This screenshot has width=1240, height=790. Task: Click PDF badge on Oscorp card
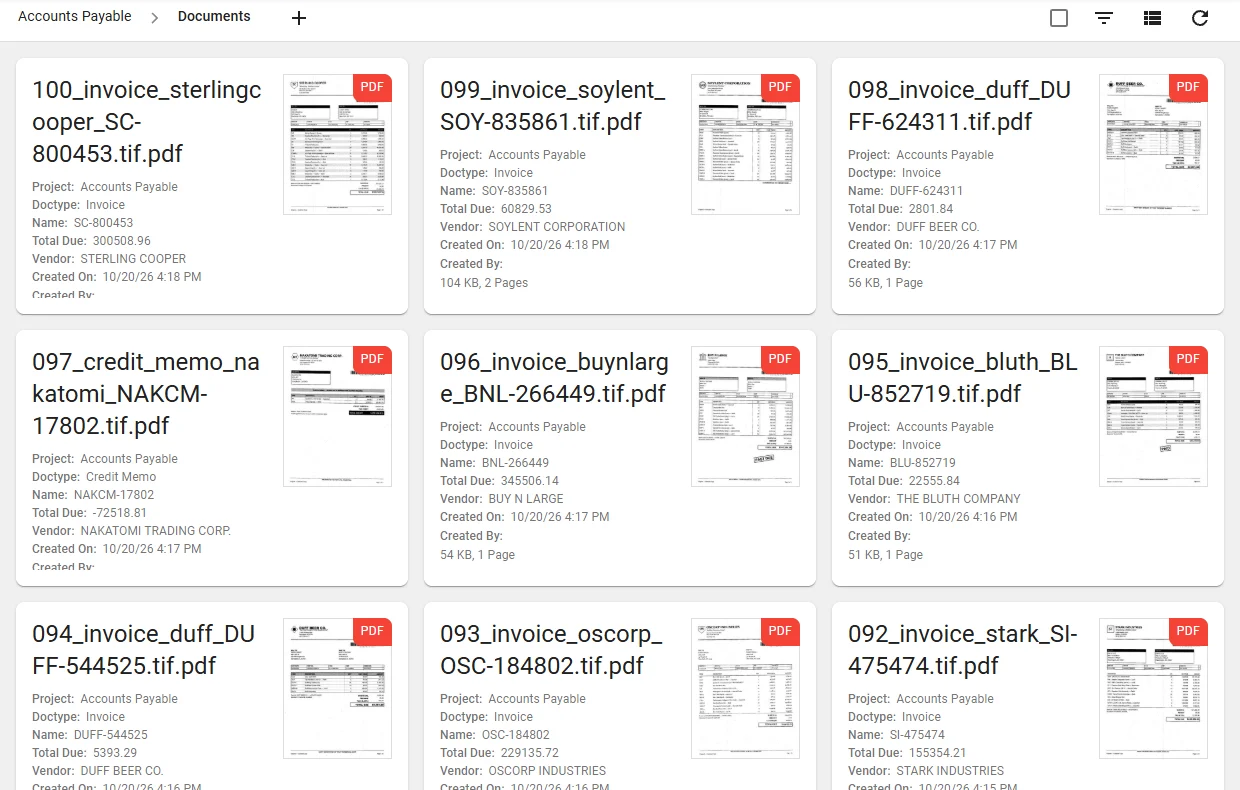click(x=780, y=632)
